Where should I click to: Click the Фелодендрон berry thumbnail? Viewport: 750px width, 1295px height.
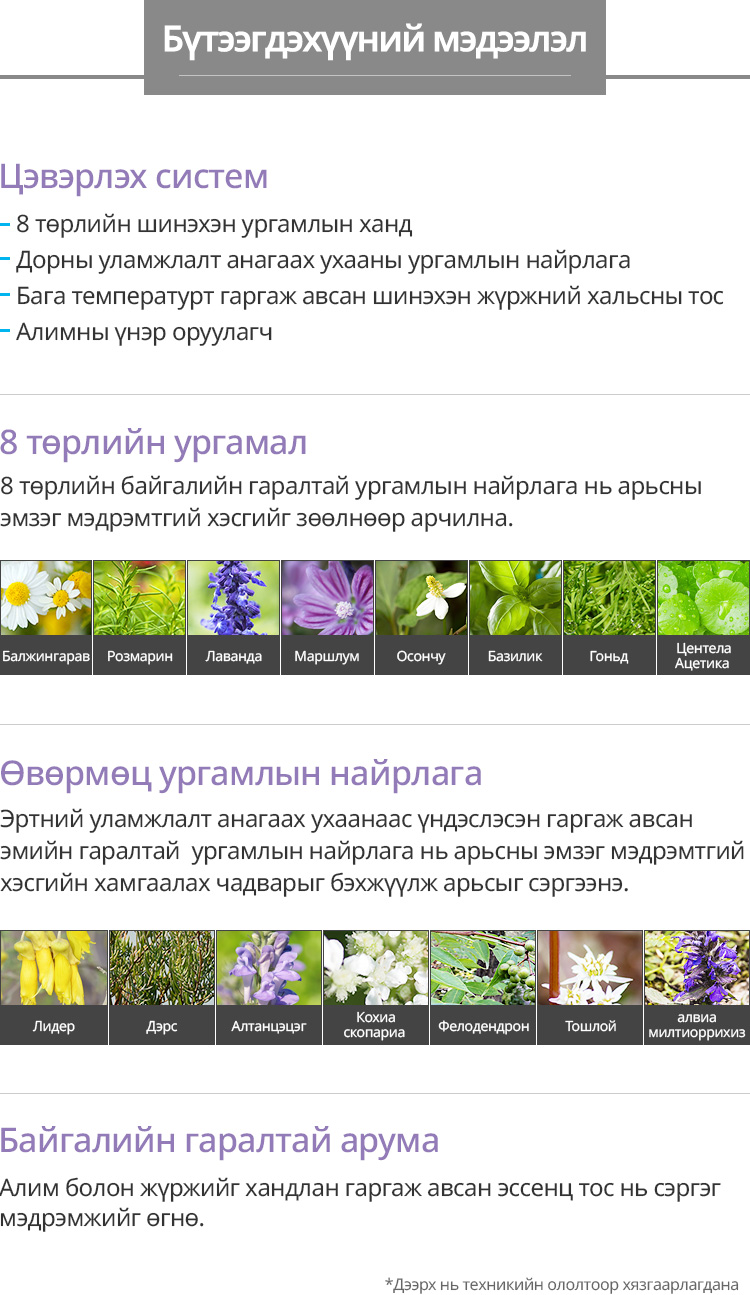pos(483,968)
